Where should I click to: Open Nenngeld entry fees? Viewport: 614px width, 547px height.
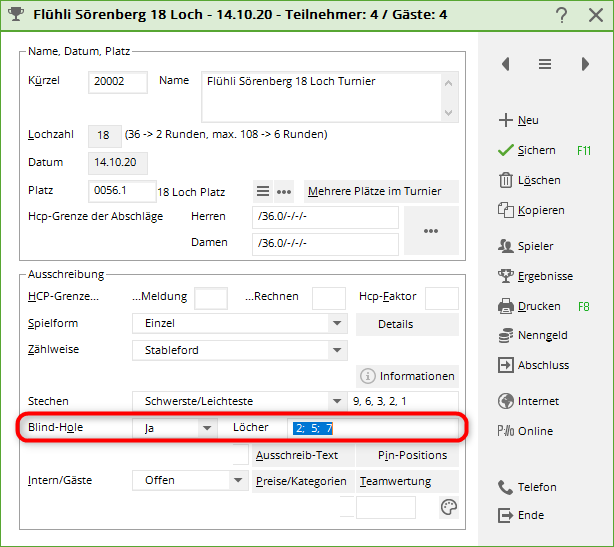point(505,335)
